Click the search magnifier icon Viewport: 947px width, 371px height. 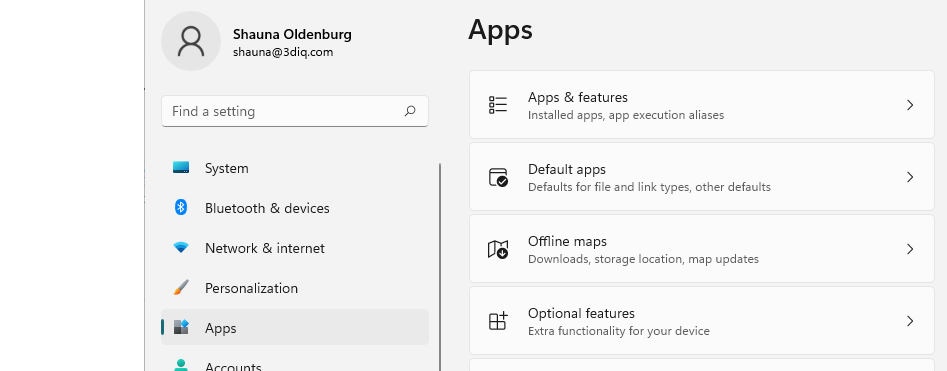(410, 111)
